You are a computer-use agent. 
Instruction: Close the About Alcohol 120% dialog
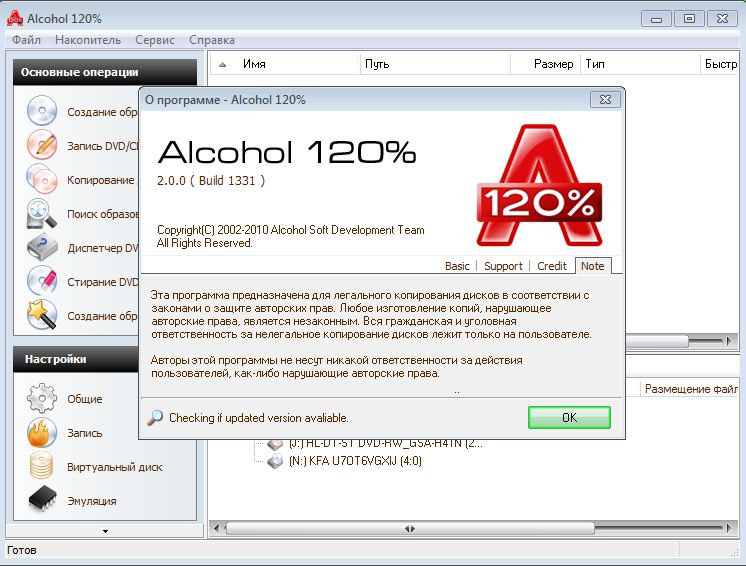pyautogui.click(x=605, y=99)
